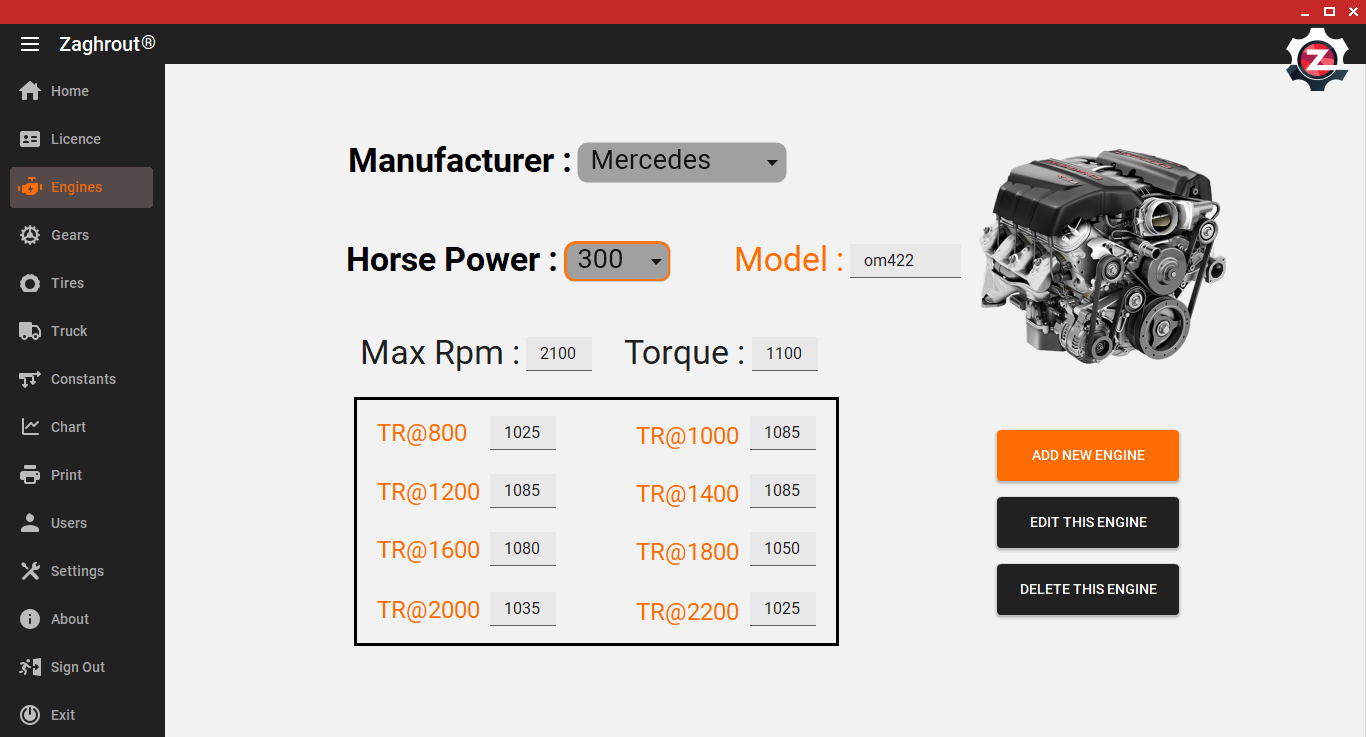This screenshot has height=737, width=1366.
Task: Go to the Licence page
Action: [82, 139]
